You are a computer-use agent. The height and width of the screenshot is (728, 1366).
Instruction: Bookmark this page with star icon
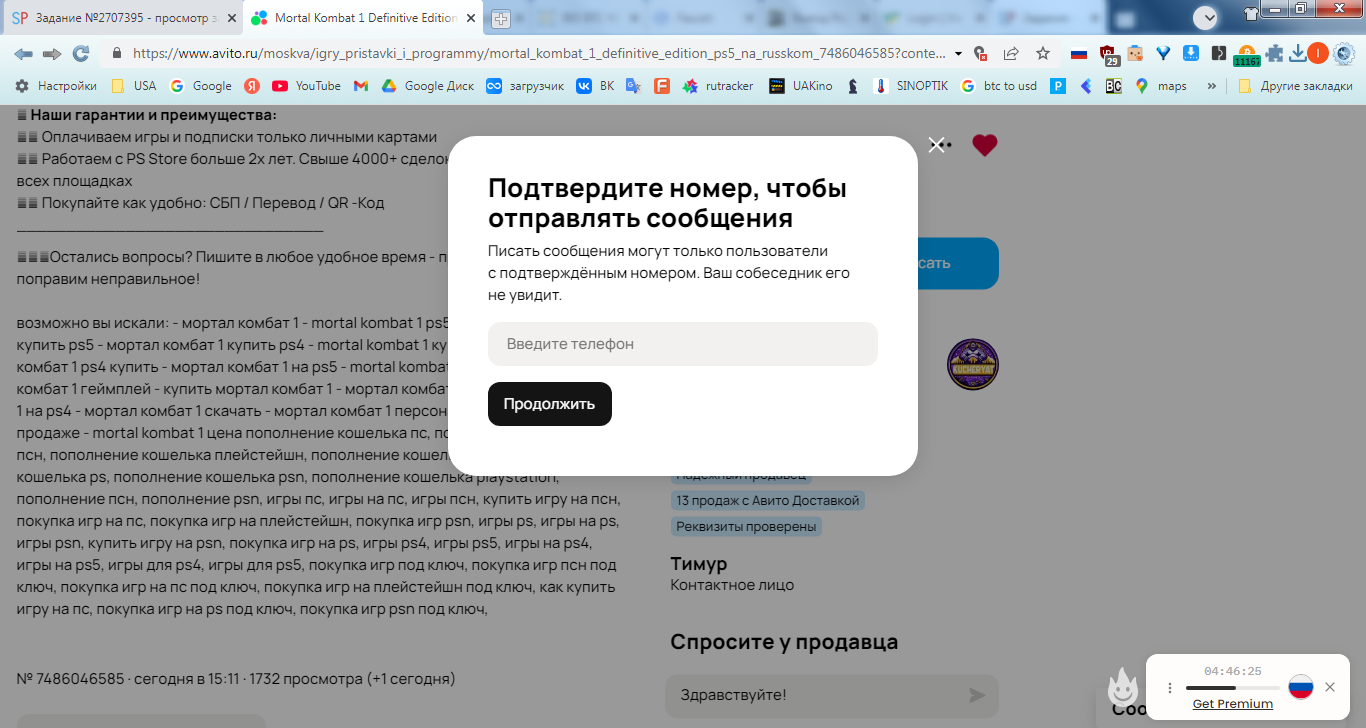coord(1043,53)
